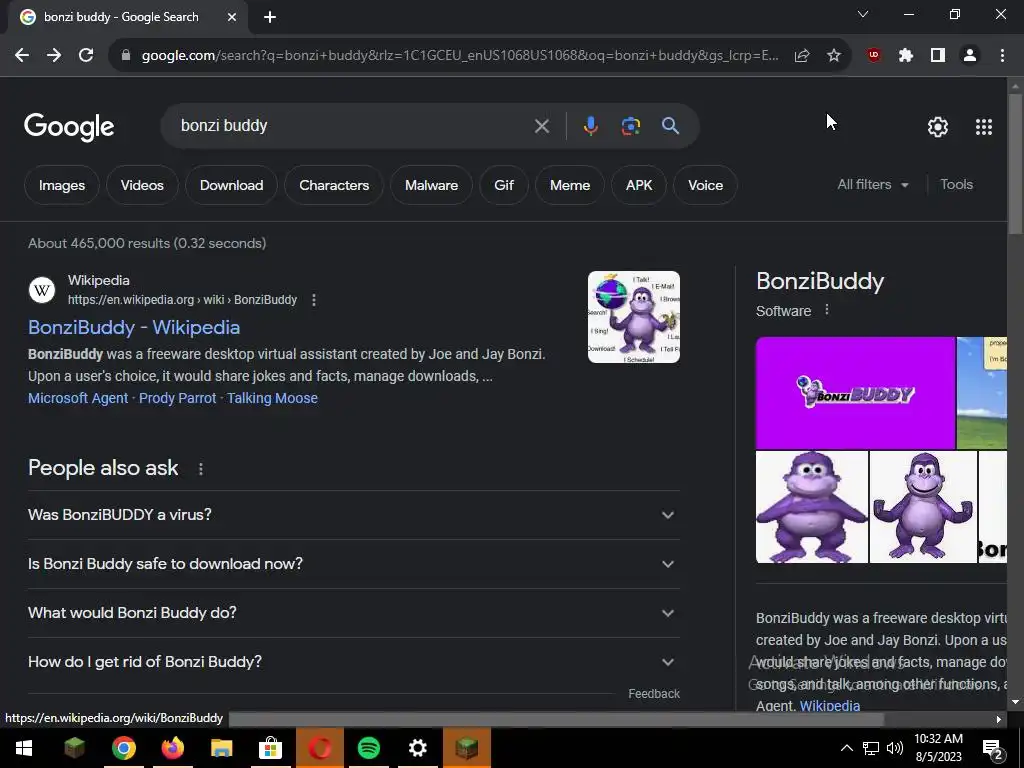Screen dimensions: 1024x768
Task: Toggle the Chrome side panel icon
Action: click(938, 56)
